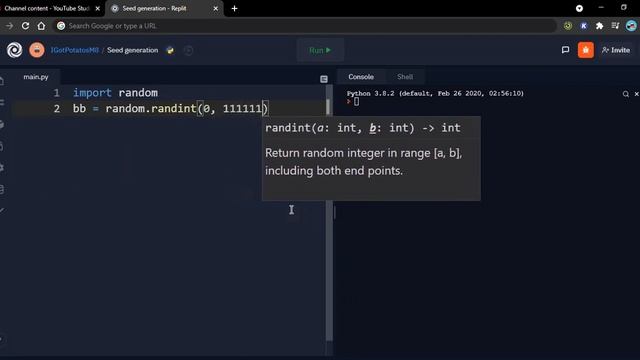
Task: Select the main.py editor tab
Action: [36, 77]
